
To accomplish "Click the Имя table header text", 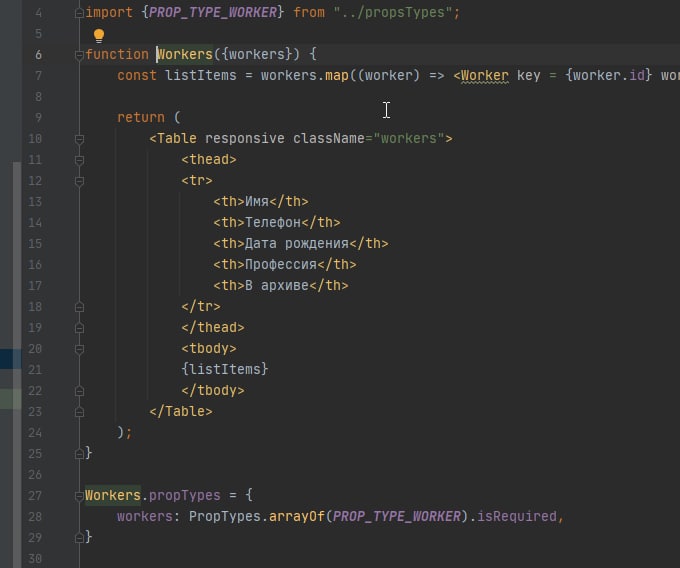I will (257, 202).
